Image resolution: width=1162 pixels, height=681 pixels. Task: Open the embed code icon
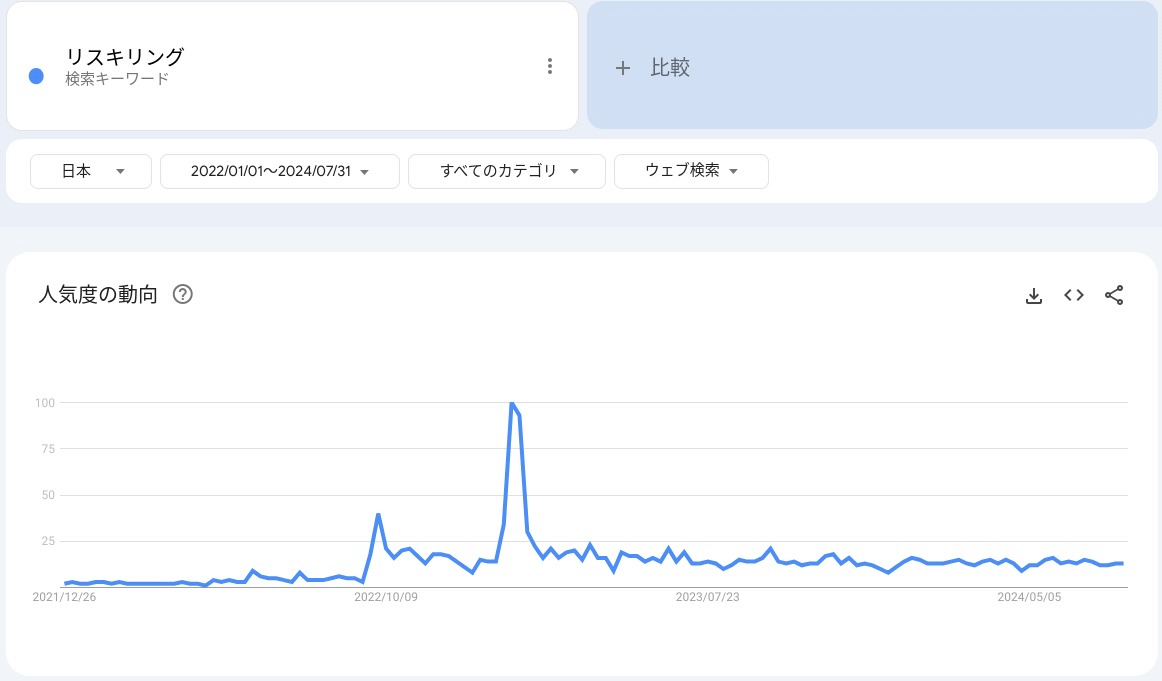1074,295
